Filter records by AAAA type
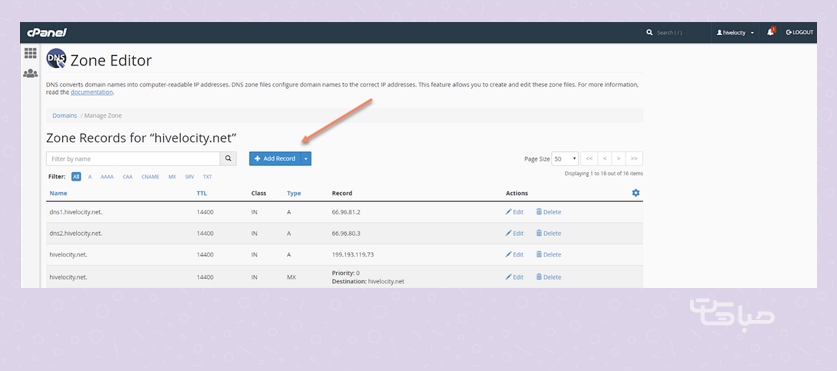The width and height of the screenshot is (837, 371). [107, 177]
